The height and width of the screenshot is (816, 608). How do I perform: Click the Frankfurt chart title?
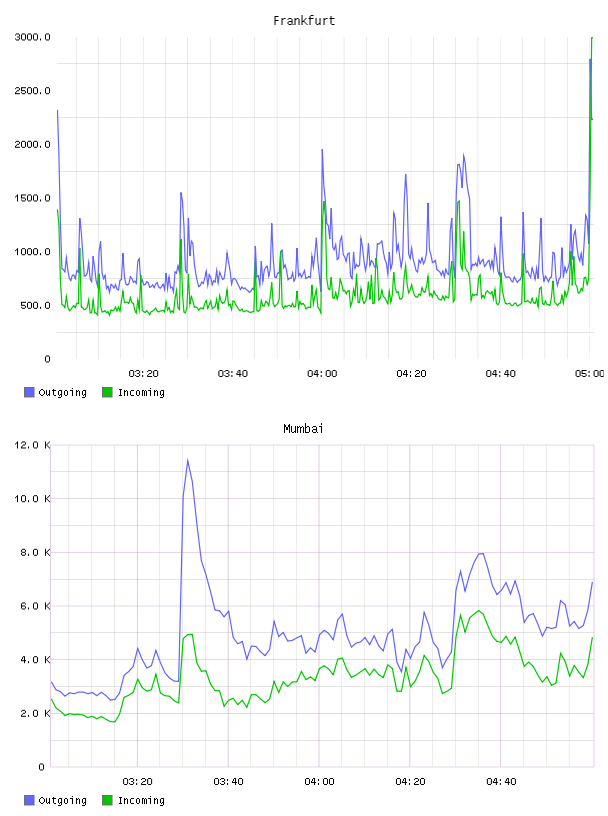tap(304, 21)
